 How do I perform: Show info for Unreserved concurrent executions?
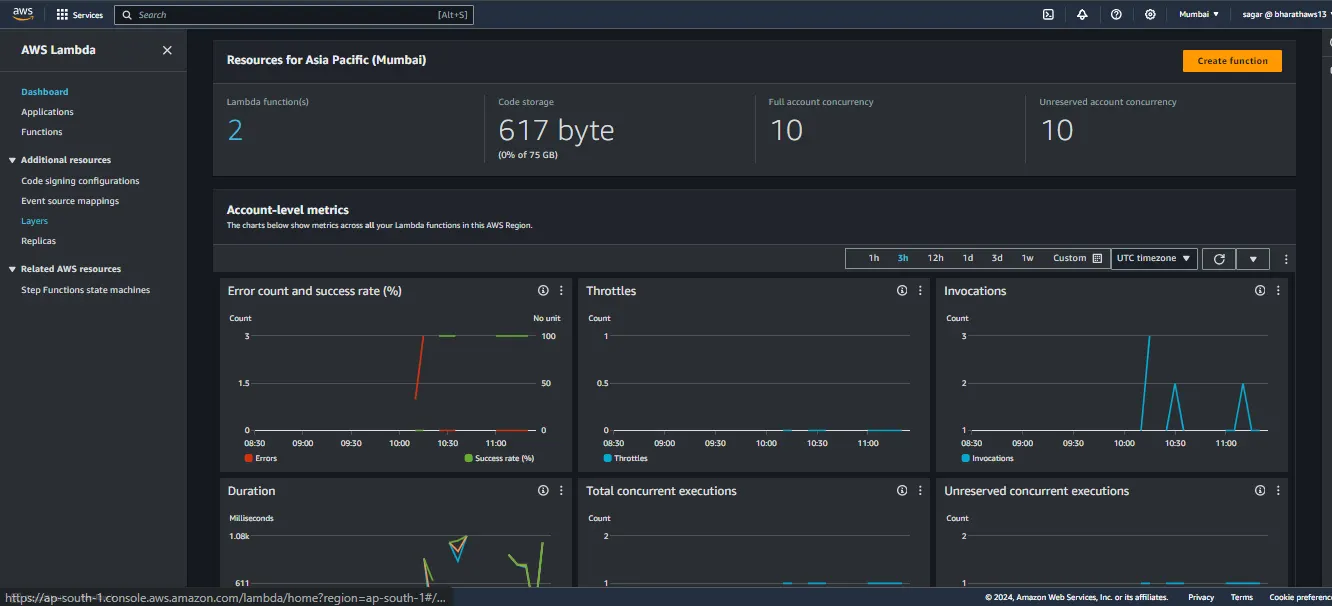(x=1260, y=491)
